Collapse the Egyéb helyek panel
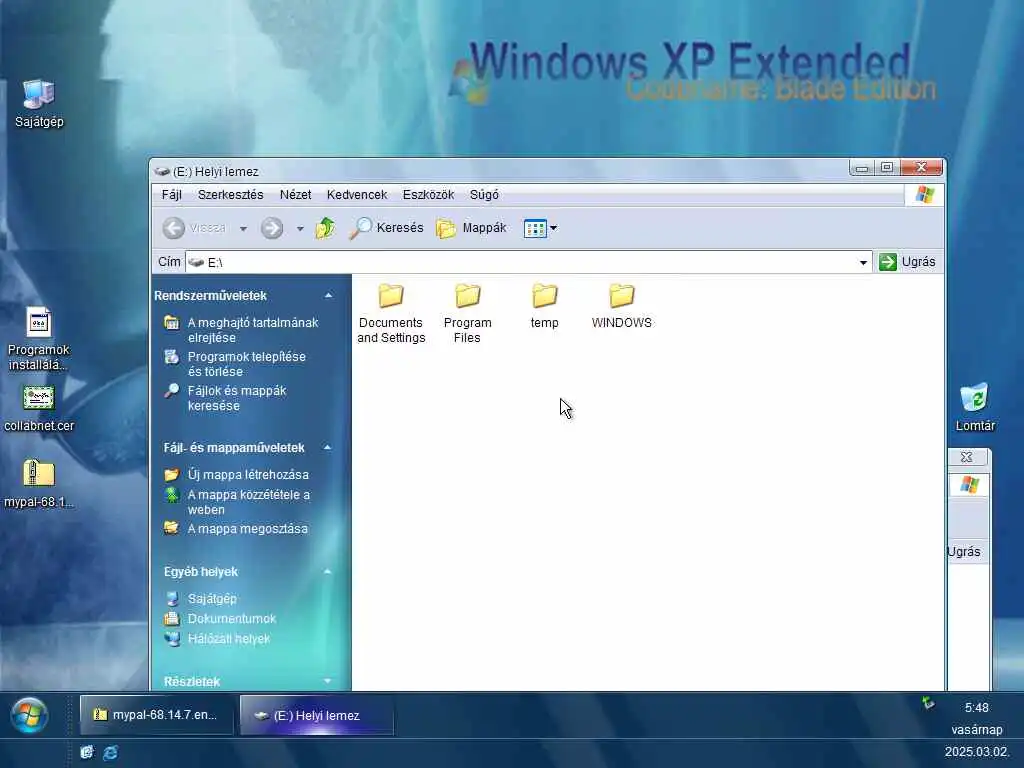This screenshot has height=768, width=1024. pos(328,572)
